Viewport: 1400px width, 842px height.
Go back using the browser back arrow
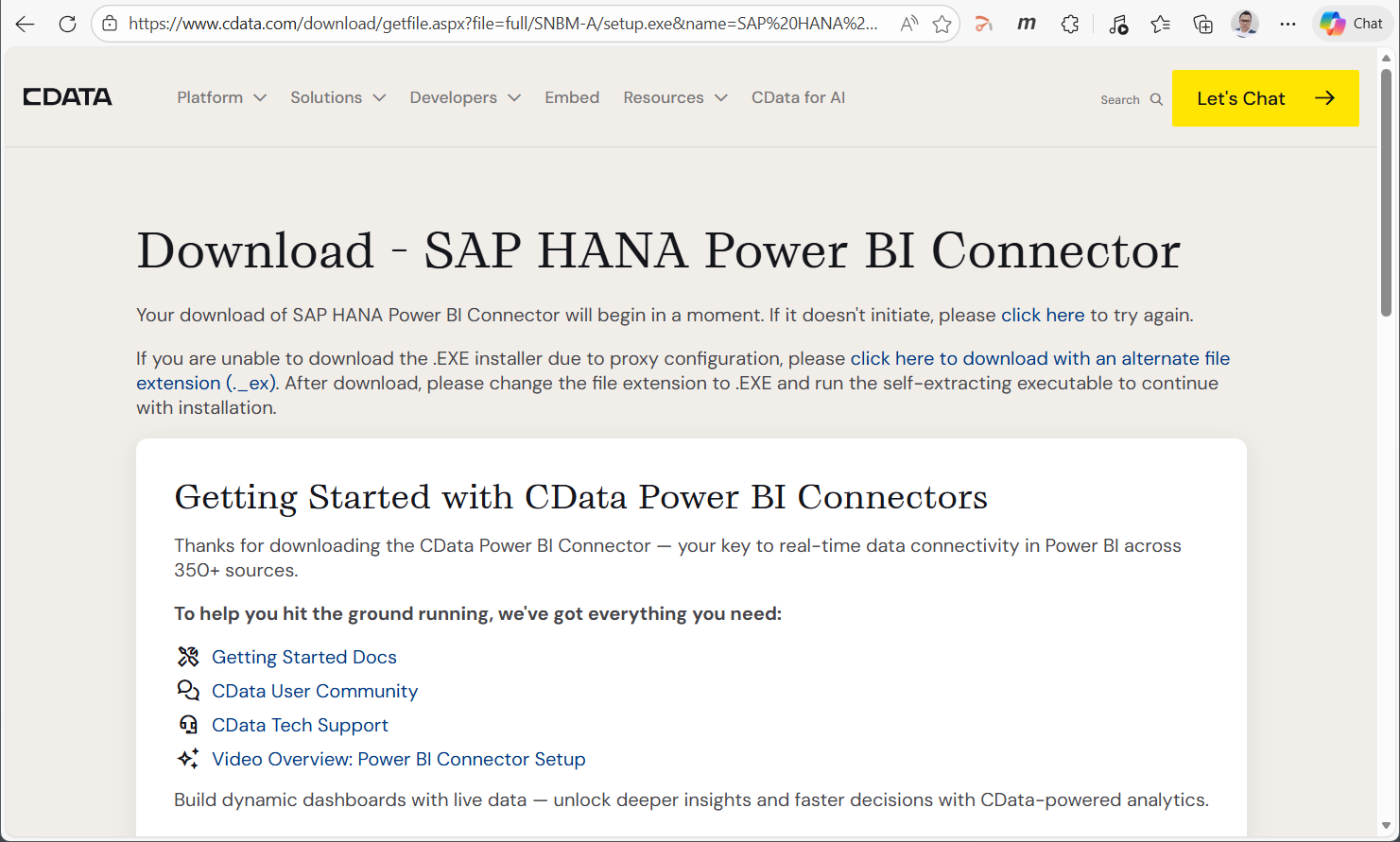coord(26,24)
